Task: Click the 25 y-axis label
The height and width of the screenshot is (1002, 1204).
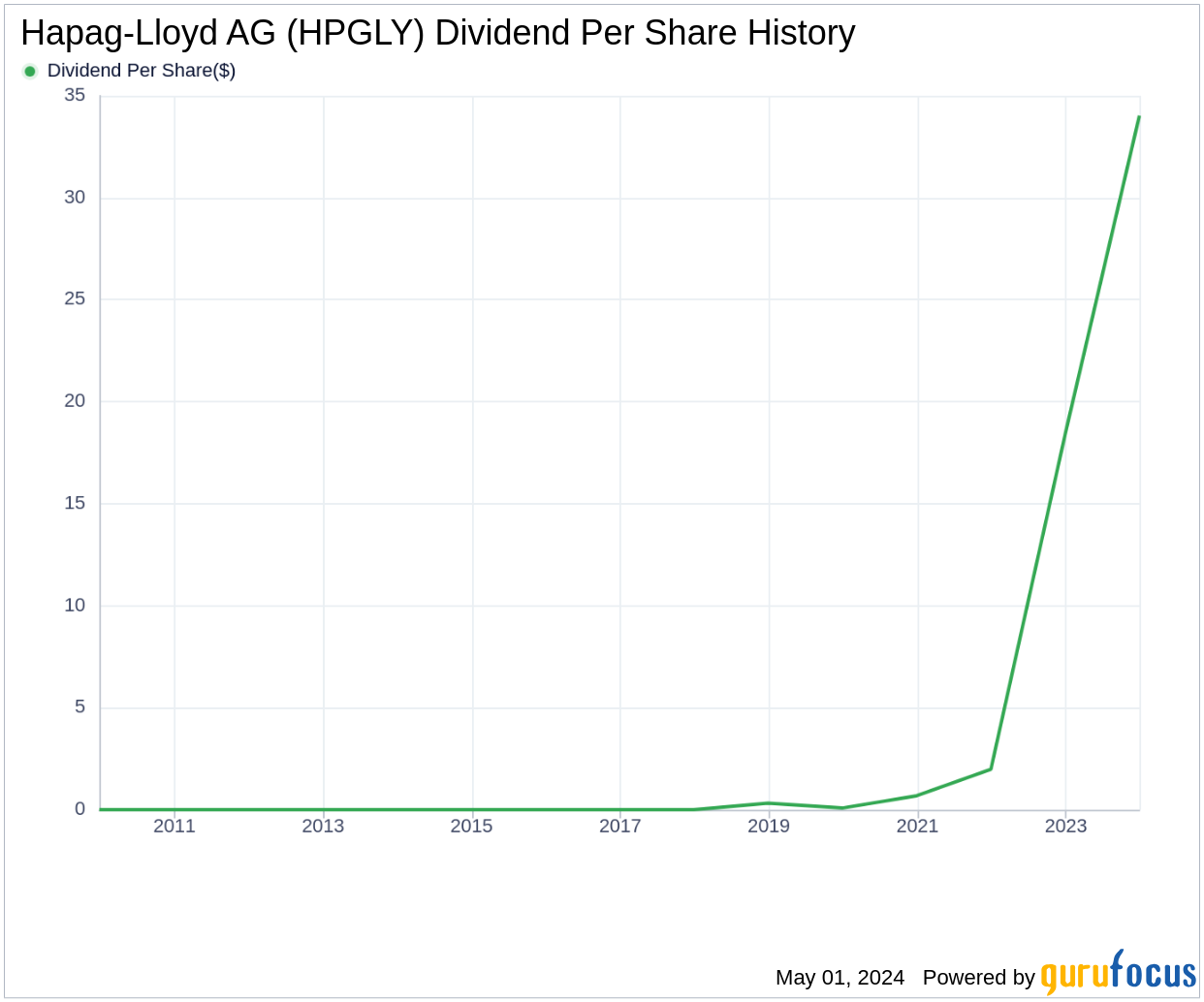Action: pos(75,298)
